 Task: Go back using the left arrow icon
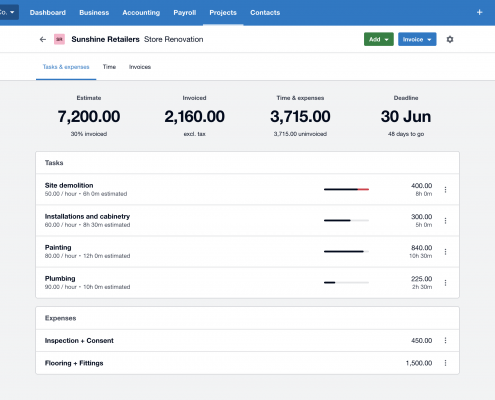43,39
